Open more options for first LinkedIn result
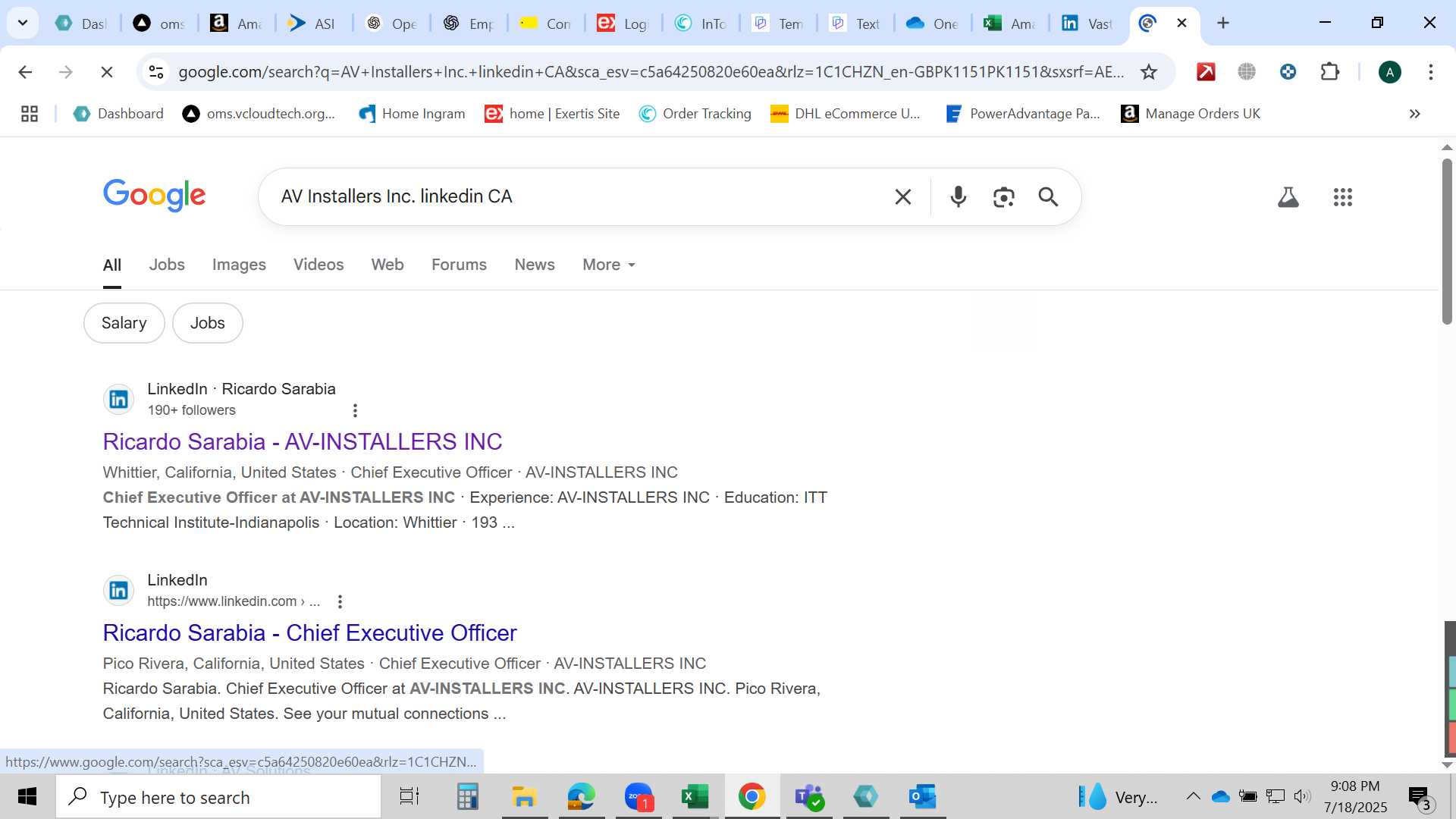Viewport: 1456px width, 819px height. [x=355, y=410]
